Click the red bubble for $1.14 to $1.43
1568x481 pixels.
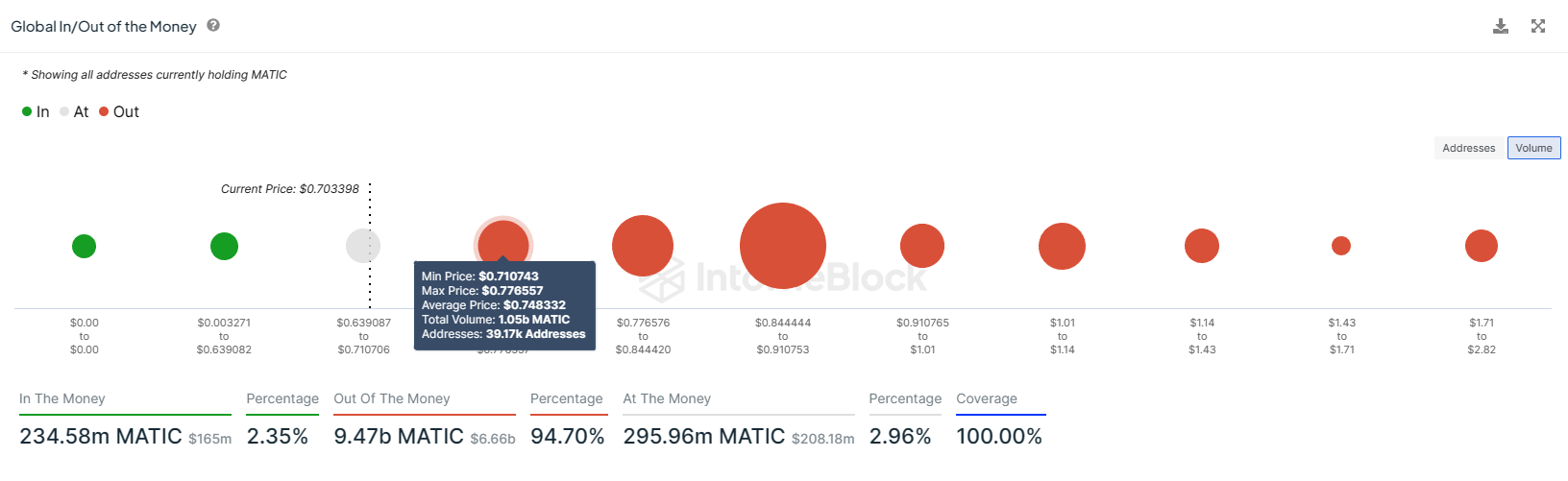click(x=1202, y=246)
